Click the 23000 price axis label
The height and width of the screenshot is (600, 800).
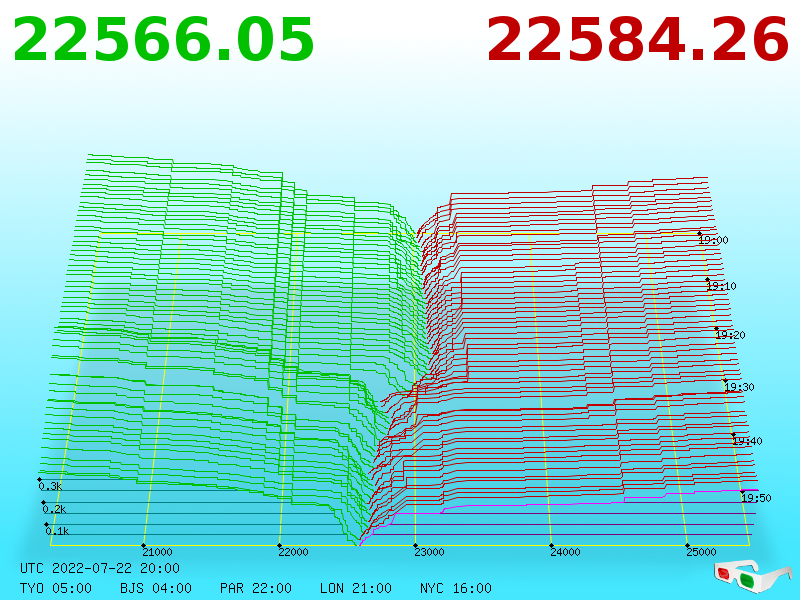[429, 552]
